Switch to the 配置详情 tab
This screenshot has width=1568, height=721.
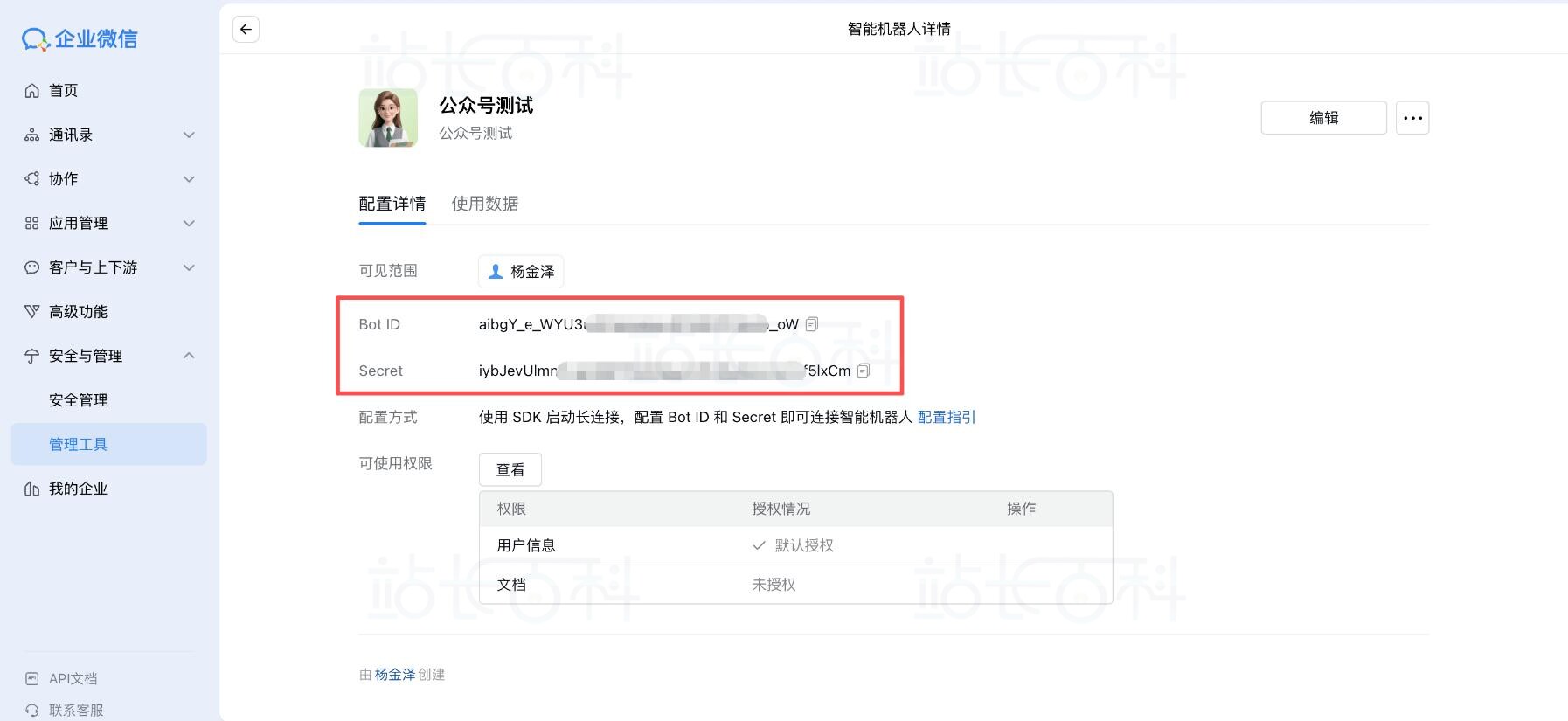(x=392, y=204)
